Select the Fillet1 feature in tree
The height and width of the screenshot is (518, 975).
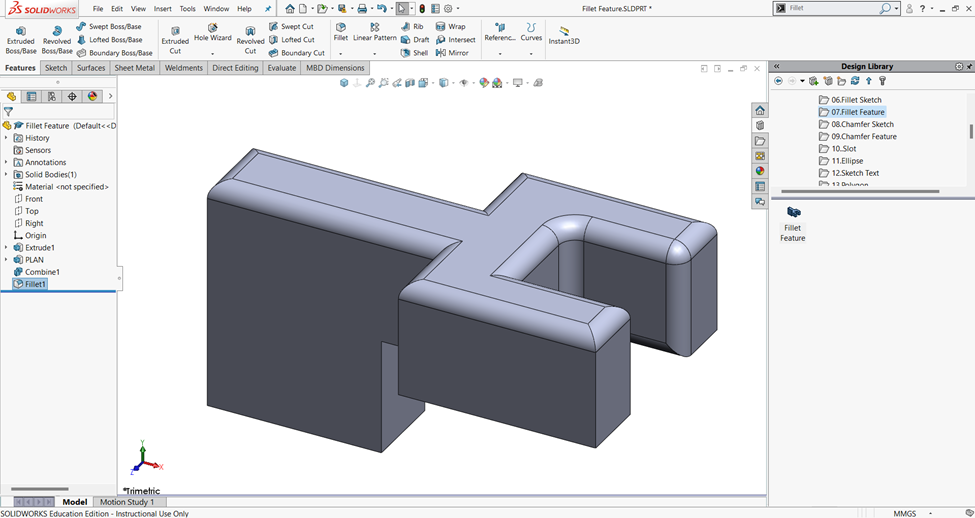(29, 284)
